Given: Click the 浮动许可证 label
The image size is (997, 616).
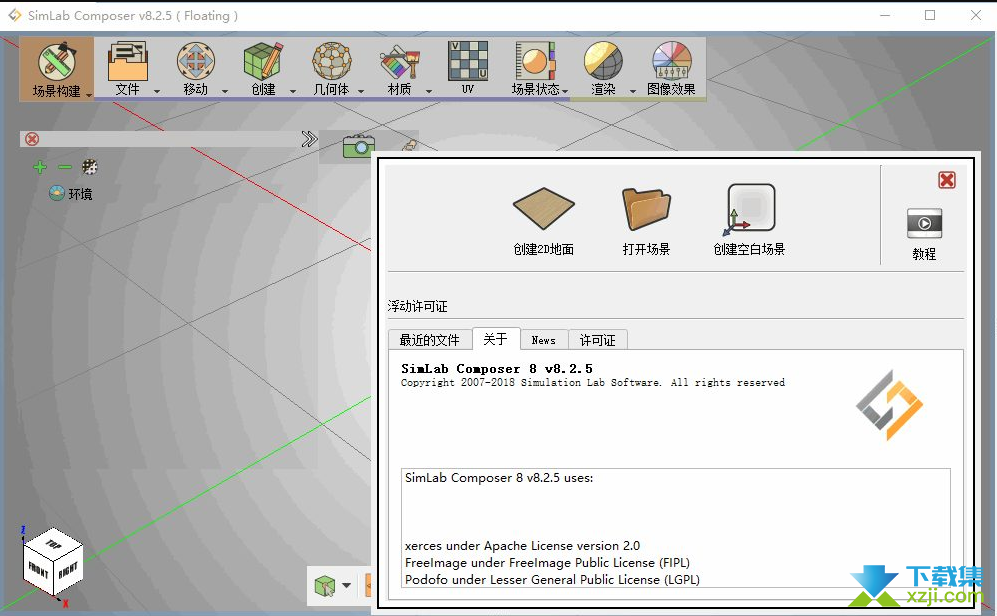Looking at the screenshot, I should tap(418, 306).
